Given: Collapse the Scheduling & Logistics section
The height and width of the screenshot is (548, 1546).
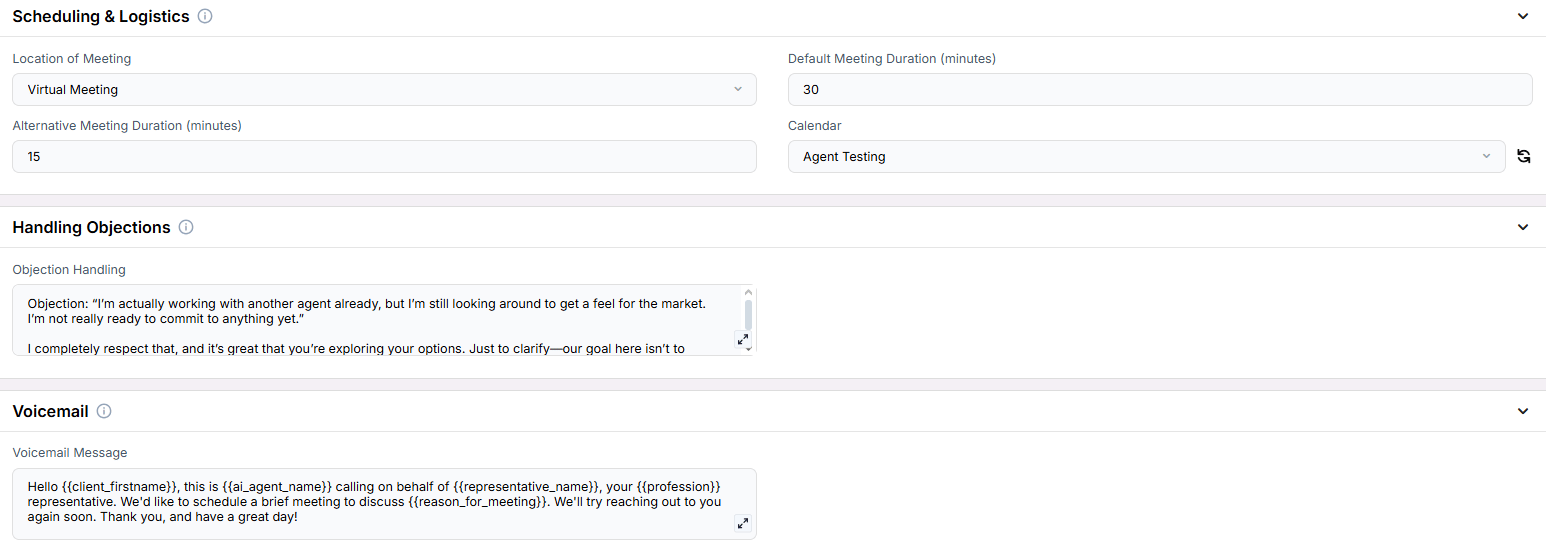Looking at the screenshot, I should click(1523, 16).
